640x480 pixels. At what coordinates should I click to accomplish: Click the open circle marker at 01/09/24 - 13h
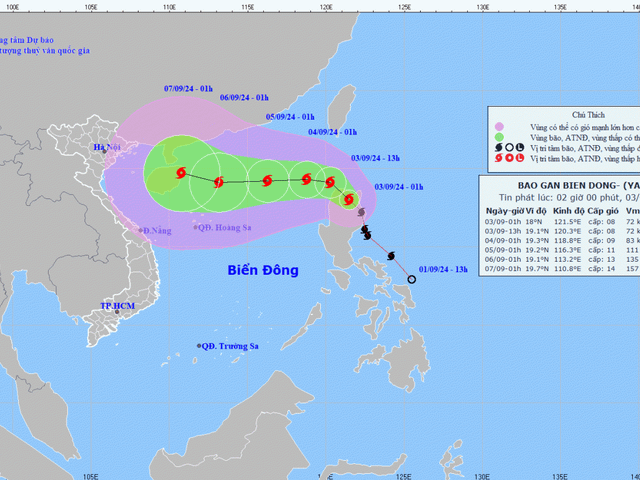tap(412, 279)
